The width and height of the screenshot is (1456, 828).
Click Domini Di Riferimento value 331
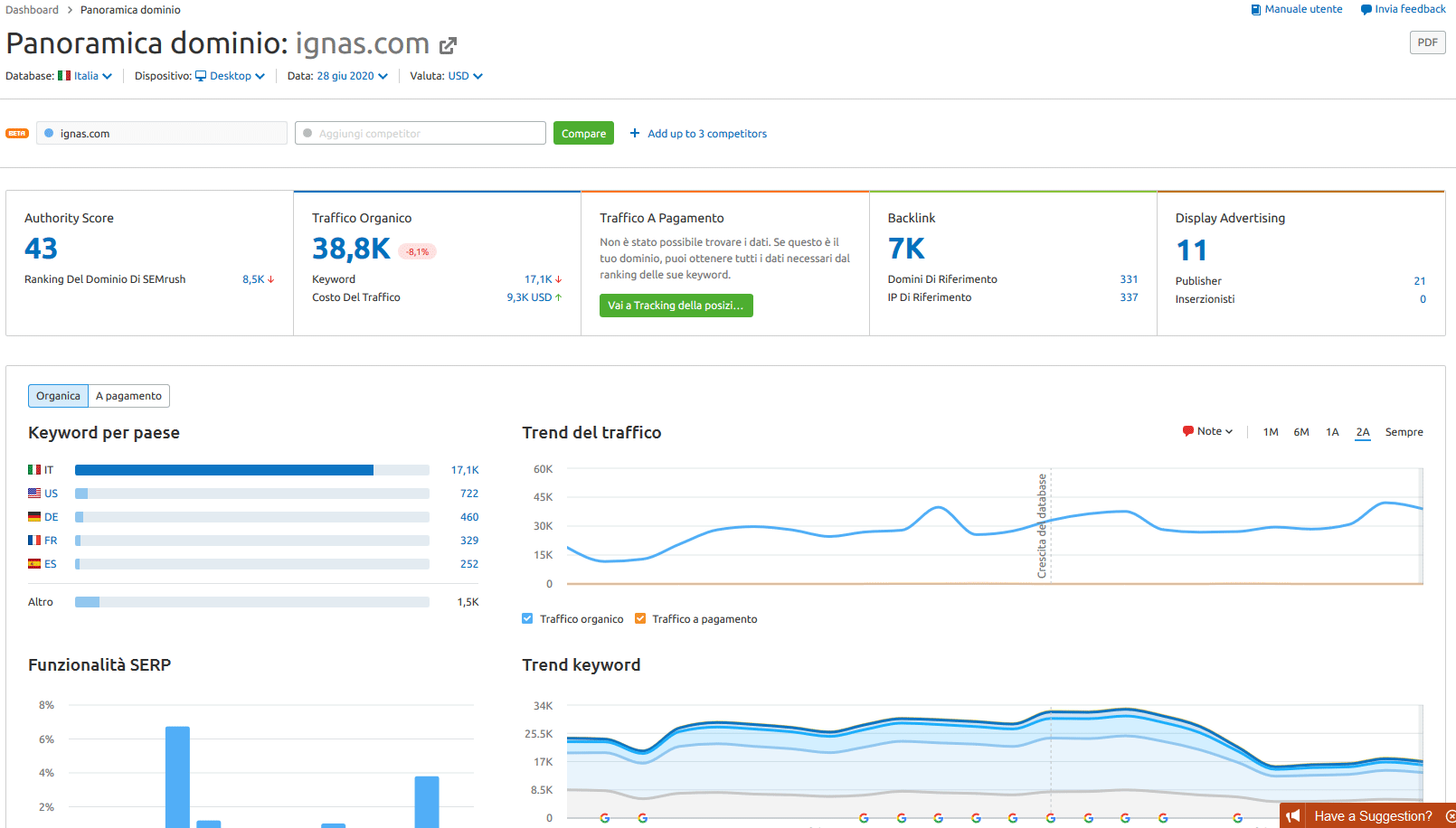click(x=1129, y=279)
